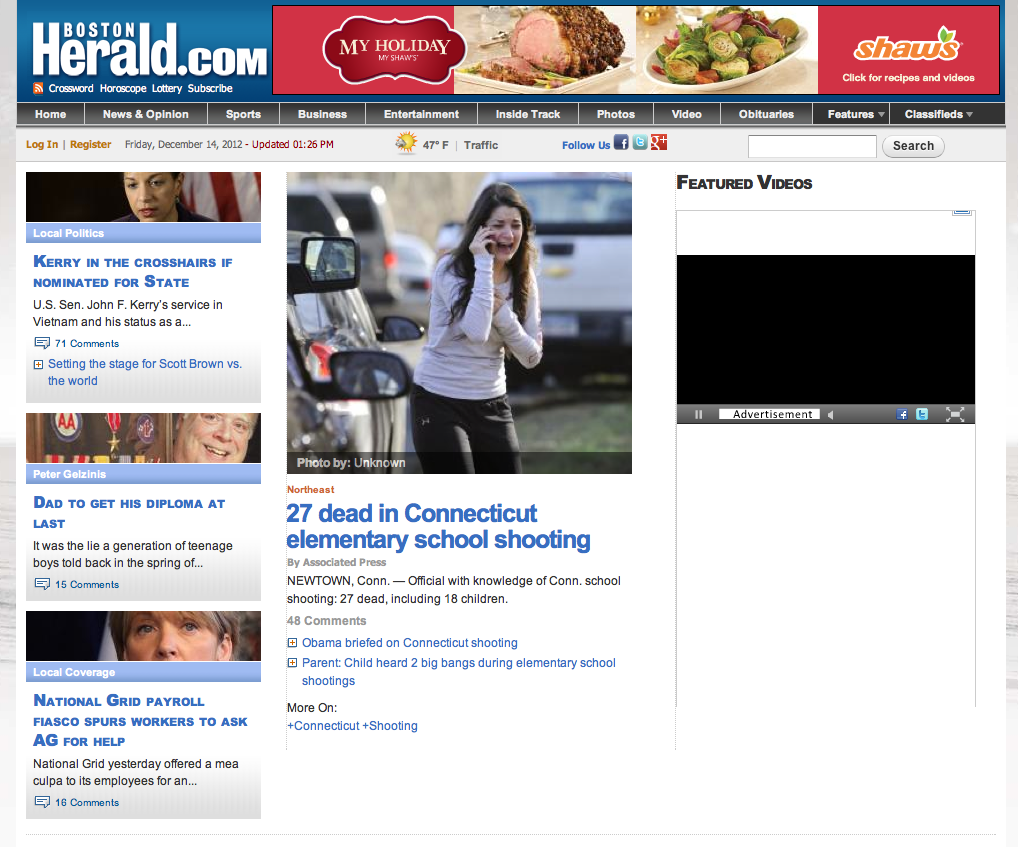Expand the 'Setting the stage for Scott Brown' item

coord(38,365)
